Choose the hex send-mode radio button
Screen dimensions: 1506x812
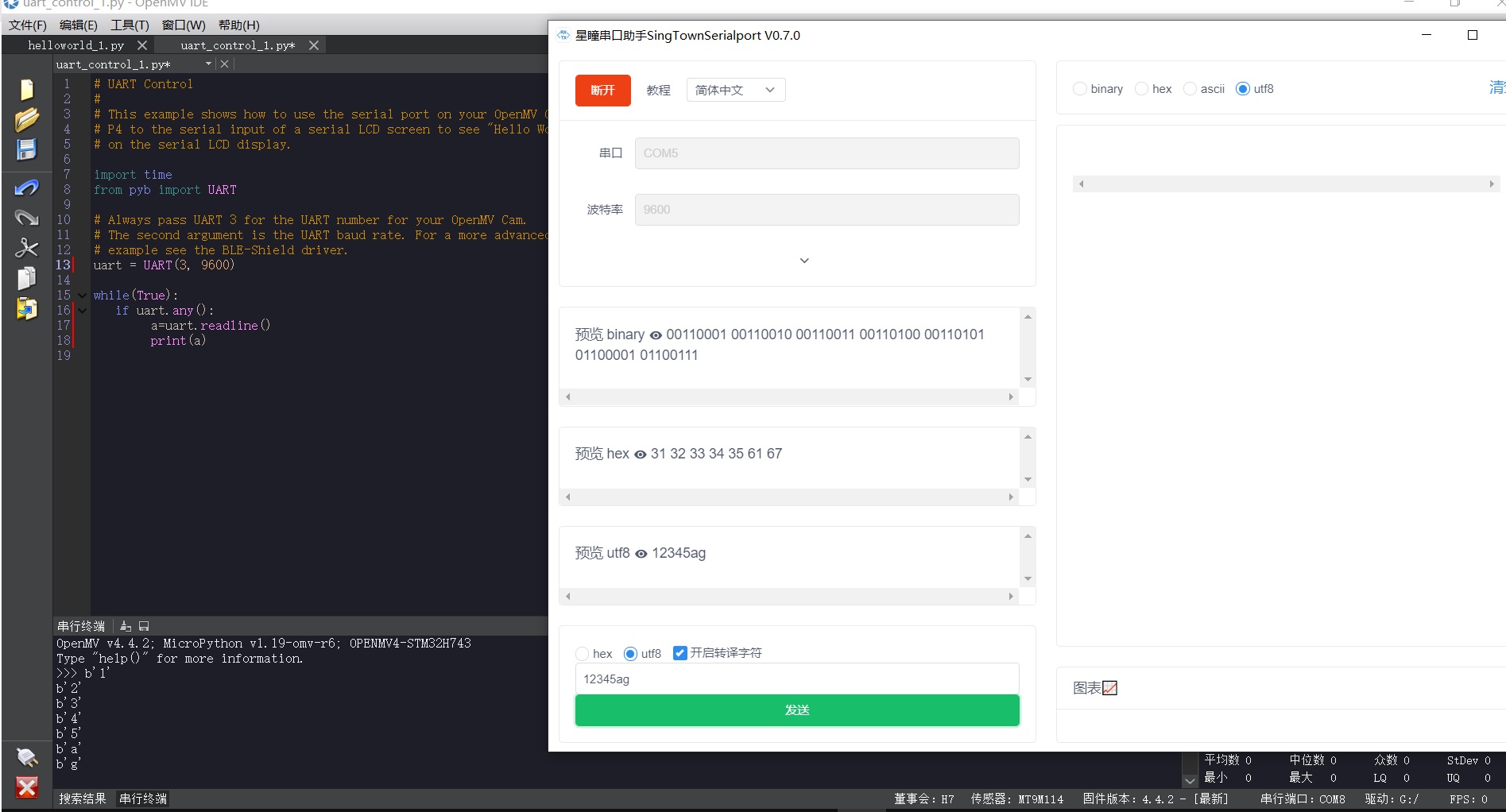pos(582,654)
